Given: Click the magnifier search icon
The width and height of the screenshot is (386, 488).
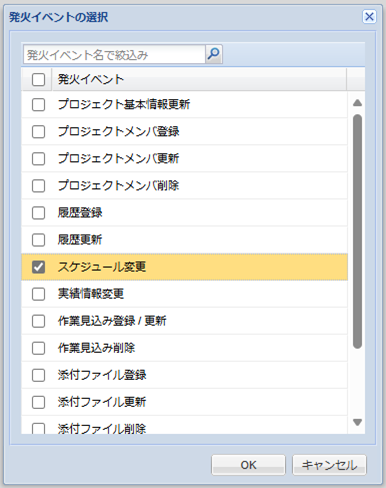Looking at the screenshot, I should point(214,54).
